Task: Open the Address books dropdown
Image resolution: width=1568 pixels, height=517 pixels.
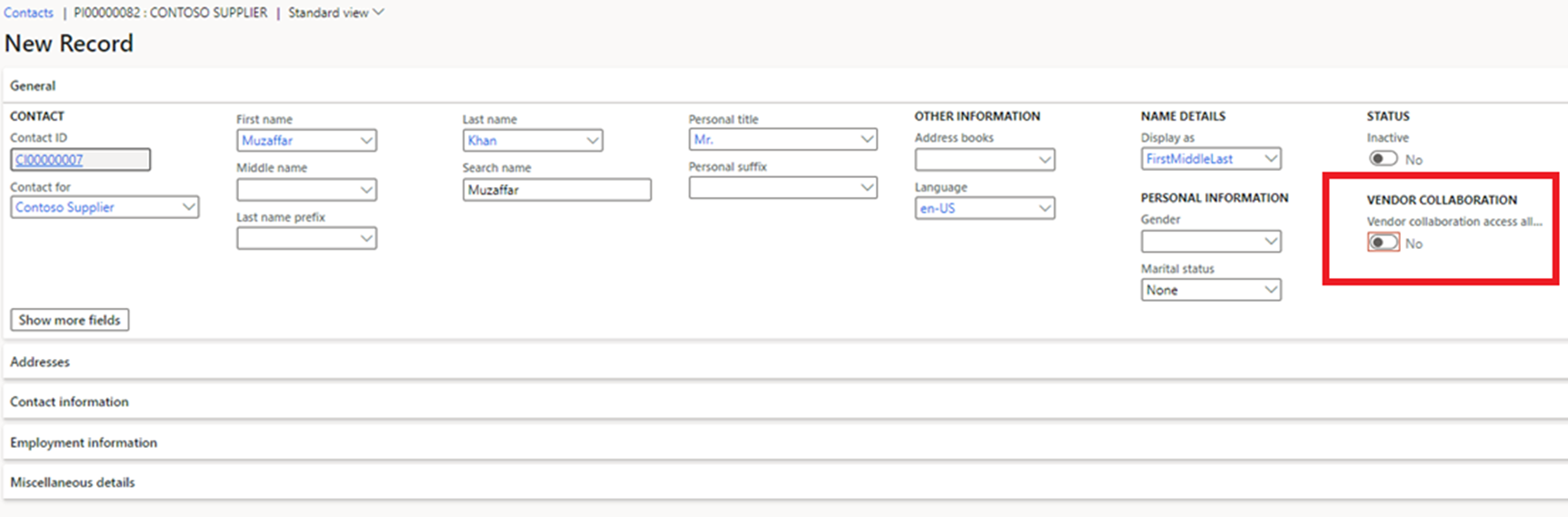Action: pos(1044,160)
